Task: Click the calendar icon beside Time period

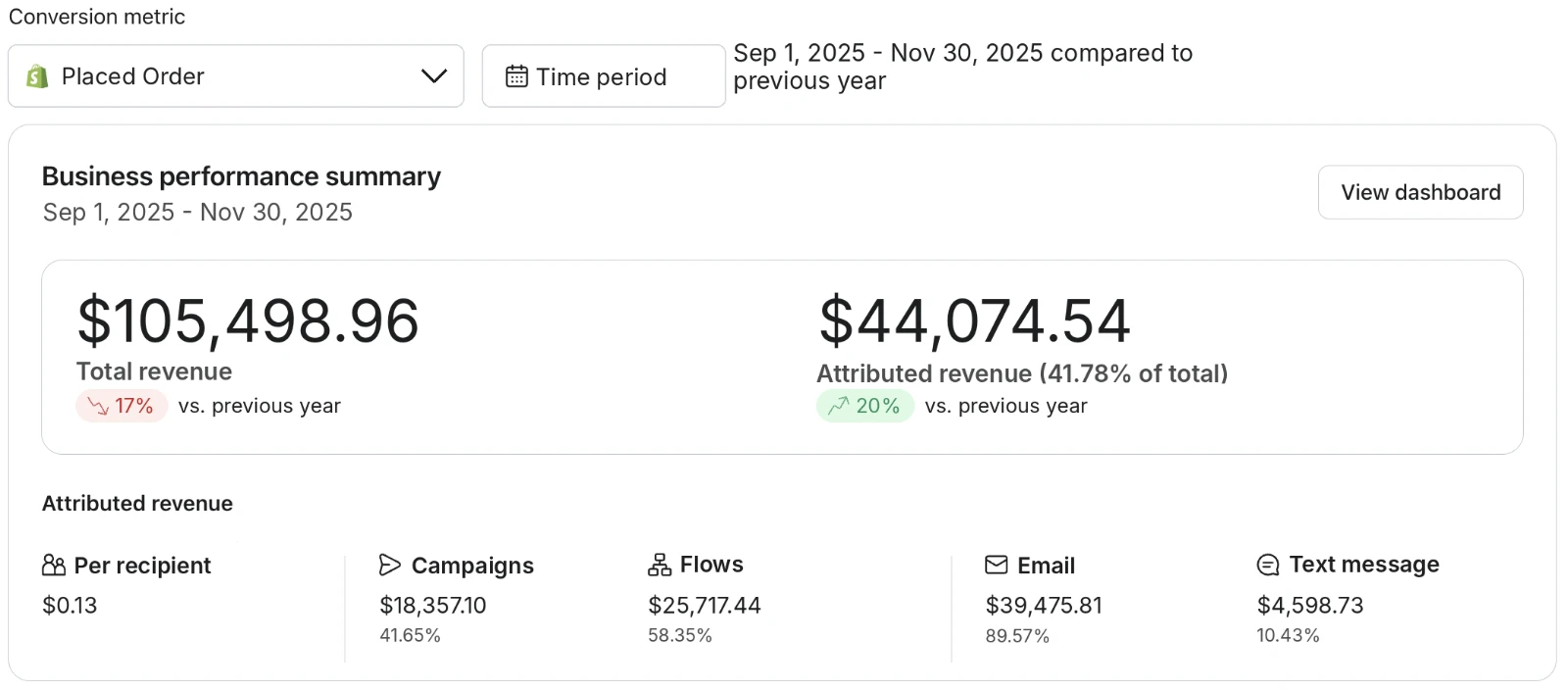Action: pos(516,76)
